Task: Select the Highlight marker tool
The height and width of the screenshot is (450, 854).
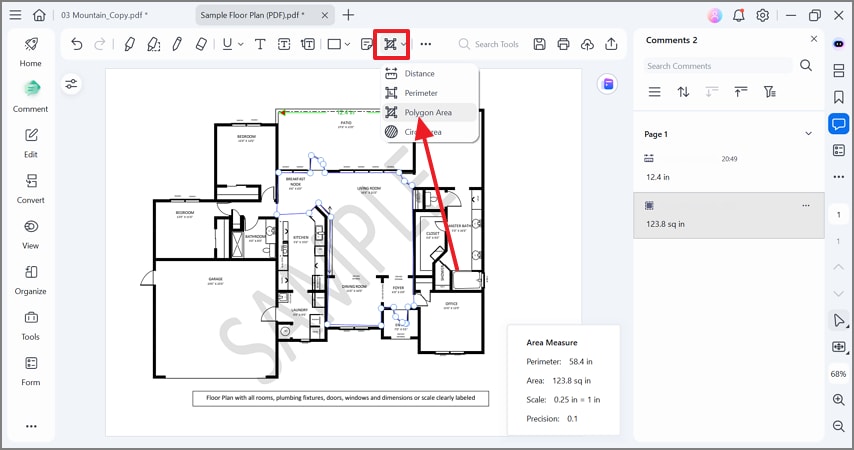Action: (x=129, y=44)
